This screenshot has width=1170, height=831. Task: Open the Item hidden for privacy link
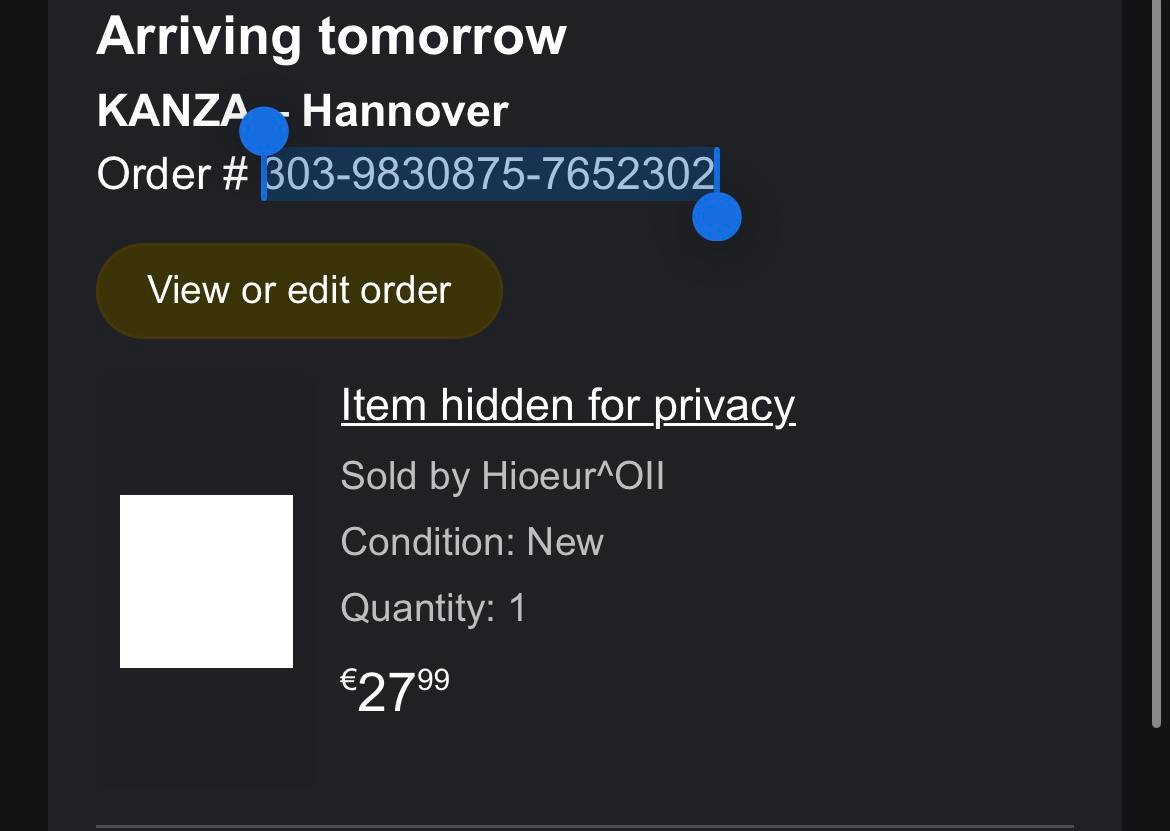pyautogui.click(x=567, y=406)
